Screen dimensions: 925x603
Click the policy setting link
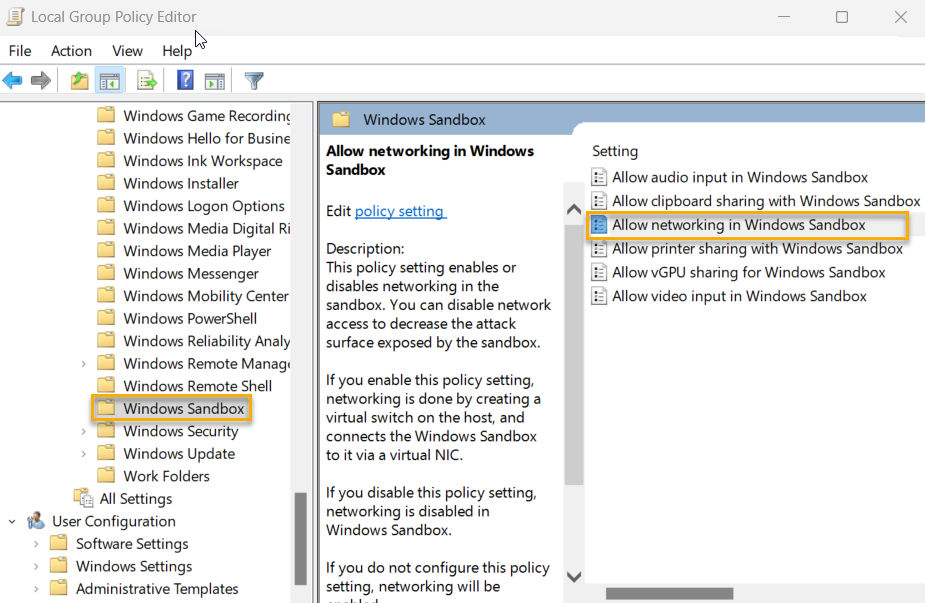coord(400,211)
